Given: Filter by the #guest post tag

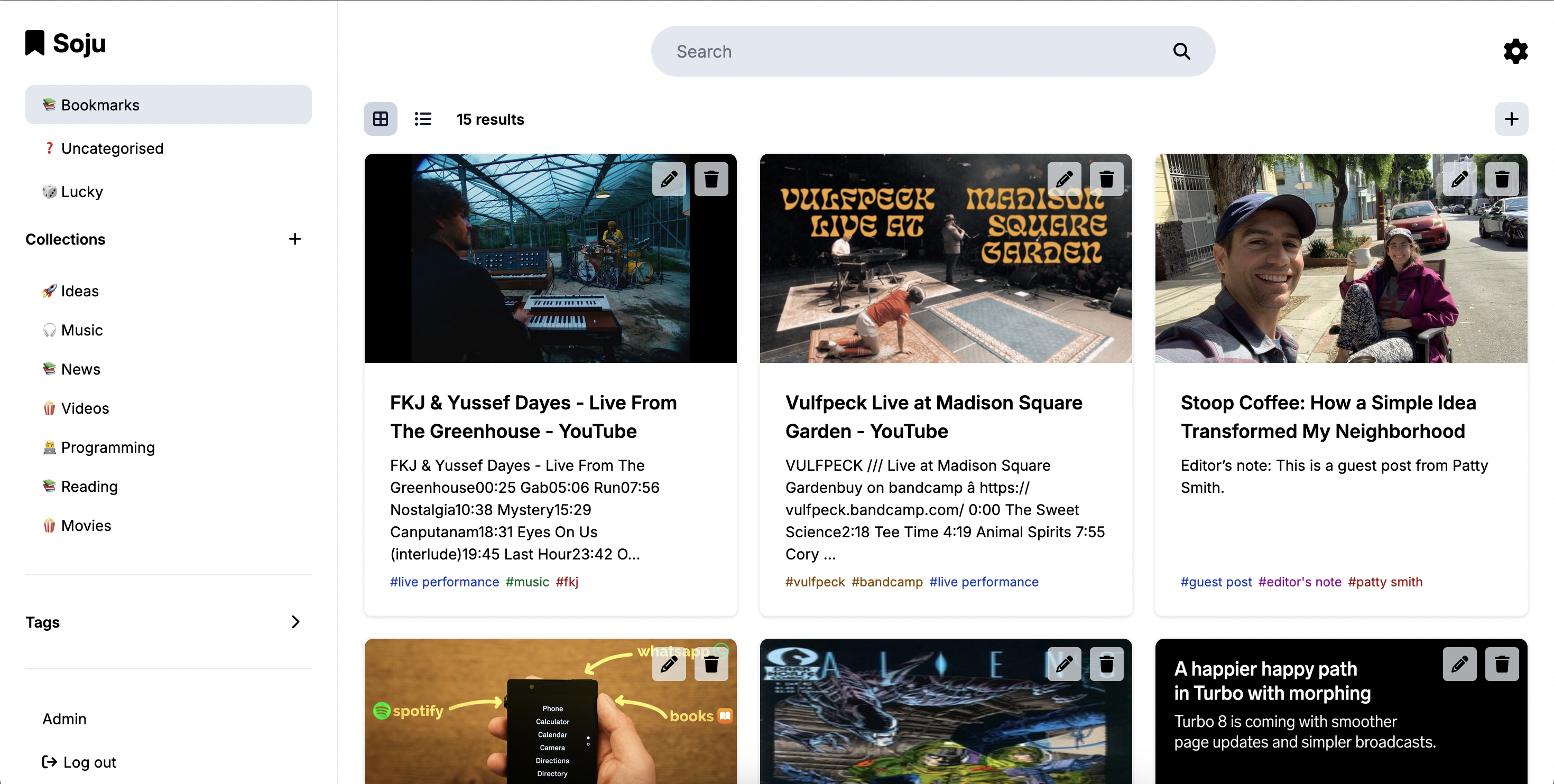Looking at the screenshot, I should [1216, 582].
